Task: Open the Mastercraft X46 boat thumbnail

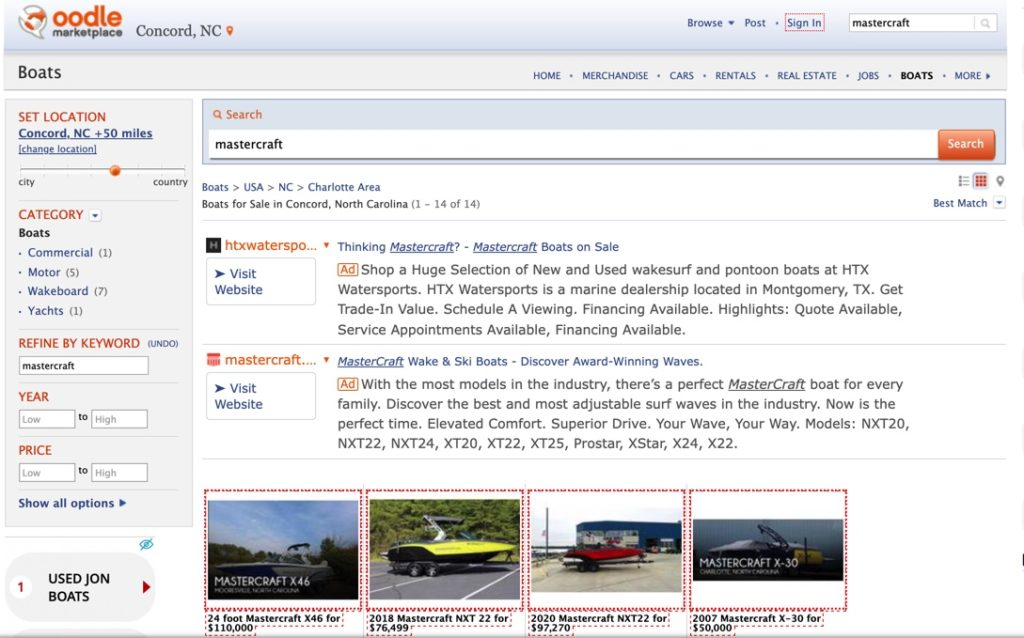Action: (x=283, y=549)
